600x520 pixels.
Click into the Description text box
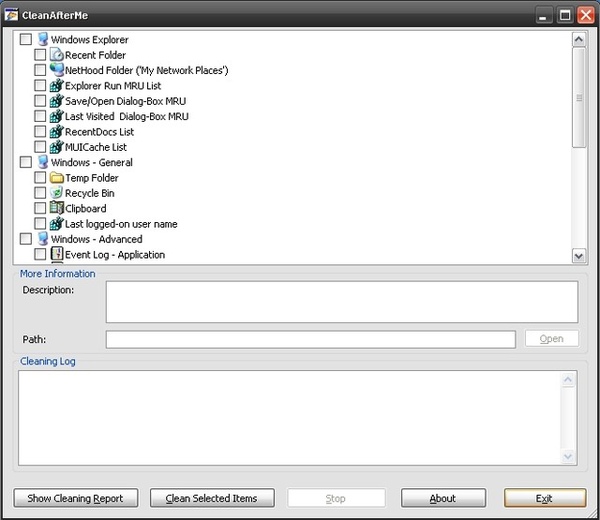pos(342,302)
